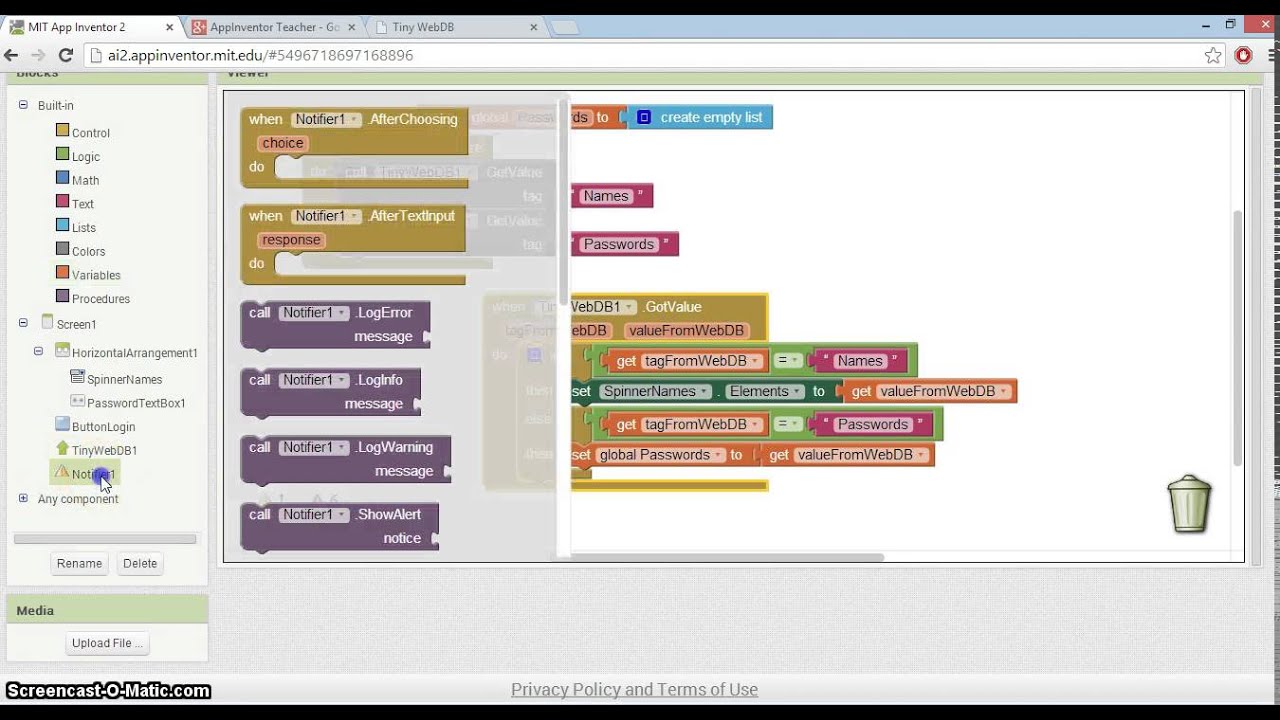Pick the Notifier1 AfterChoosing event block
The height and width of the screenshot is (720, 1280).
point(354,147)
